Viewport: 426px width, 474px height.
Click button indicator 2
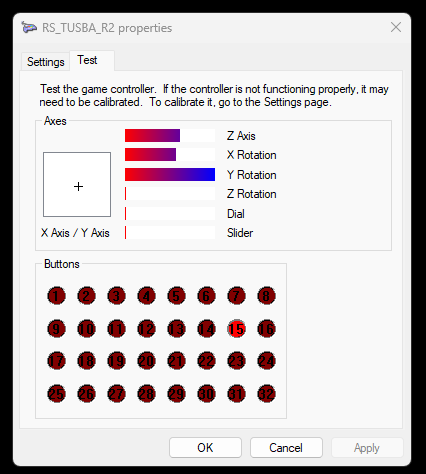[x=86, y=296]
